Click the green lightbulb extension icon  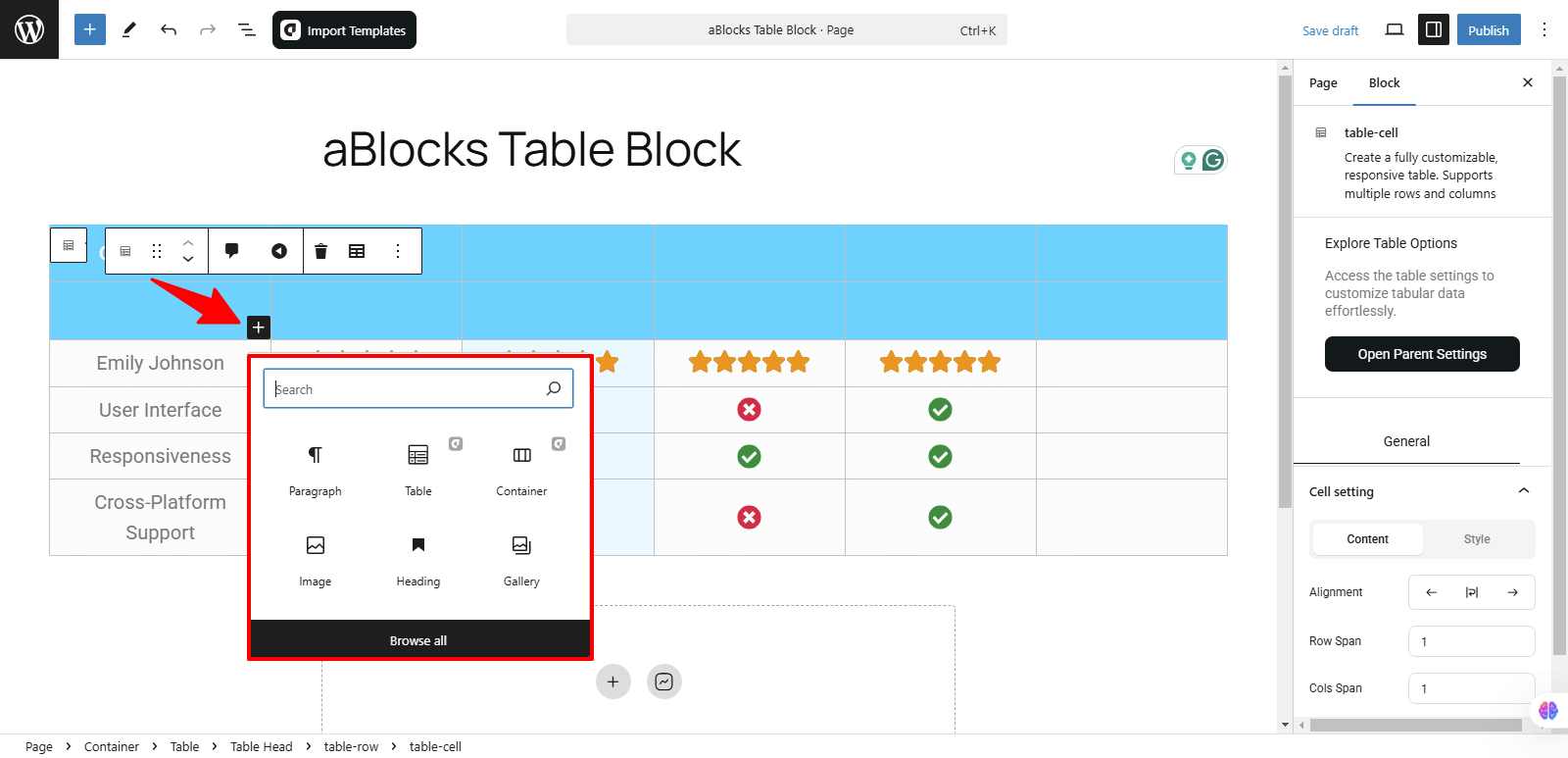[1188, 160]
